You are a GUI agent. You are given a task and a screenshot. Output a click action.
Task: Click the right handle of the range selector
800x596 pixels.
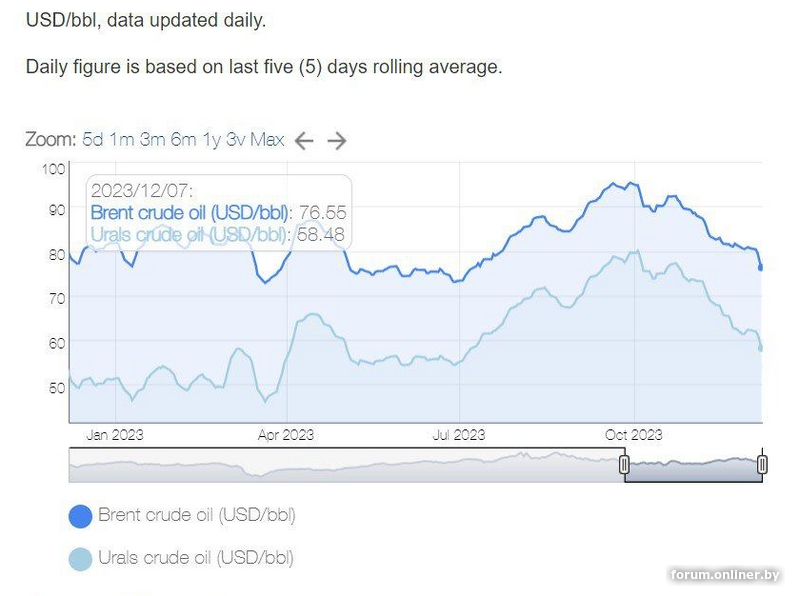[762, 464]
